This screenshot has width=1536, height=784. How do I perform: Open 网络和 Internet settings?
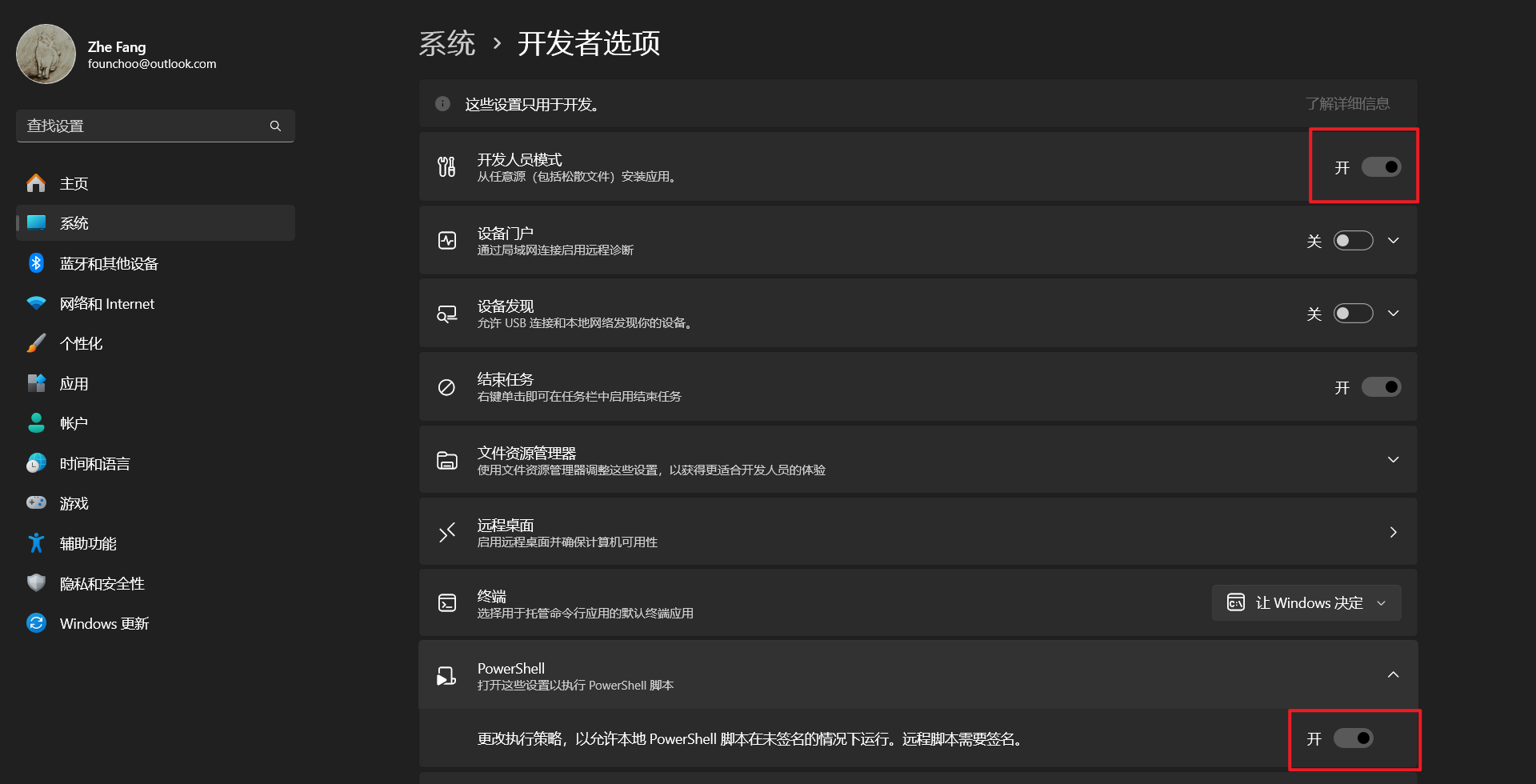pyautogui.click(x=107, y=304)
